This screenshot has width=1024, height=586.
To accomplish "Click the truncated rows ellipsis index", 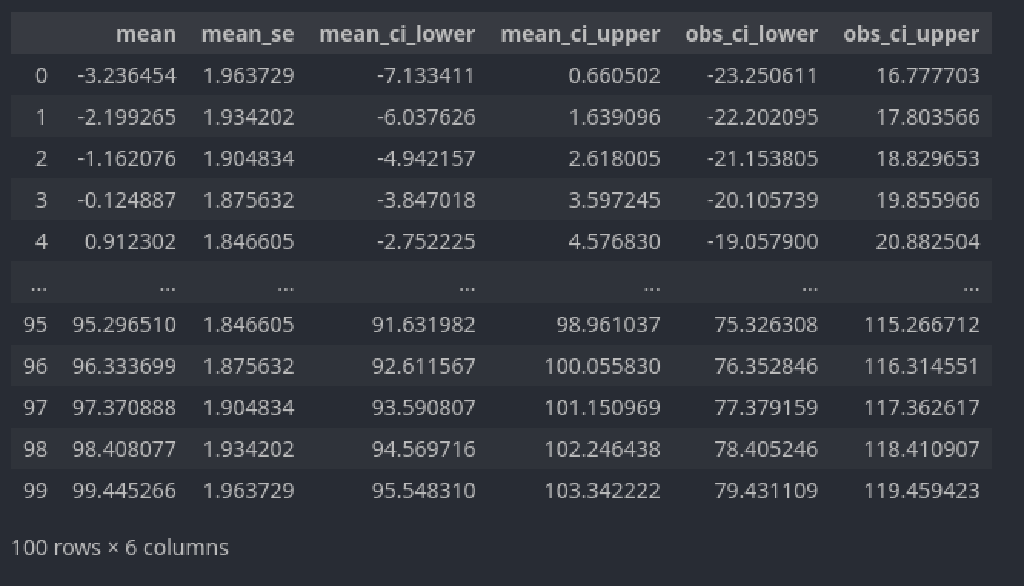I will pyautogui.click(x=39, y=286).
